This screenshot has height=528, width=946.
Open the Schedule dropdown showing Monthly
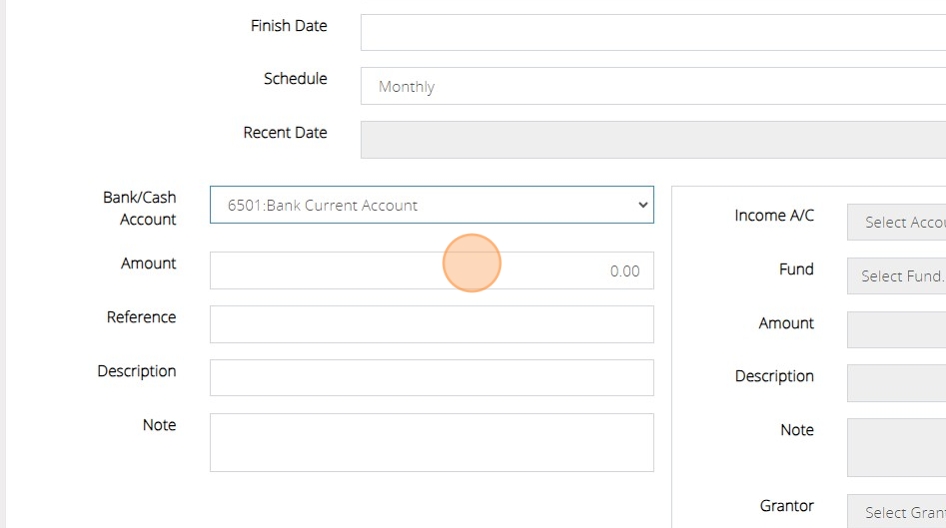[652, 86]
